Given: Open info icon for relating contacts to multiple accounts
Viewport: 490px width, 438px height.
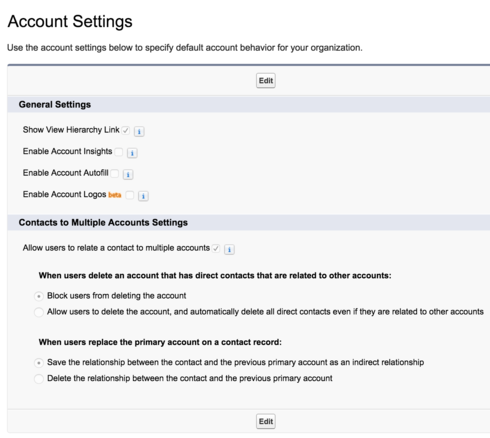Looking at the screenshot, I should 229,249.
